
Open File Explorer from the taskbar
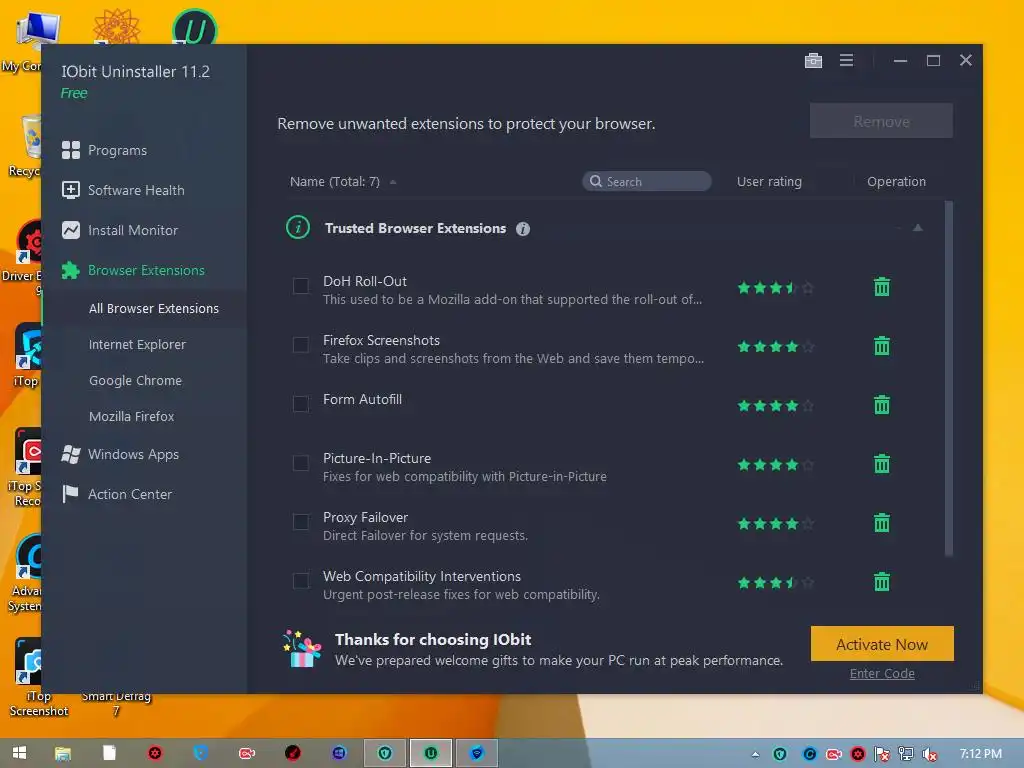point(63,754)
